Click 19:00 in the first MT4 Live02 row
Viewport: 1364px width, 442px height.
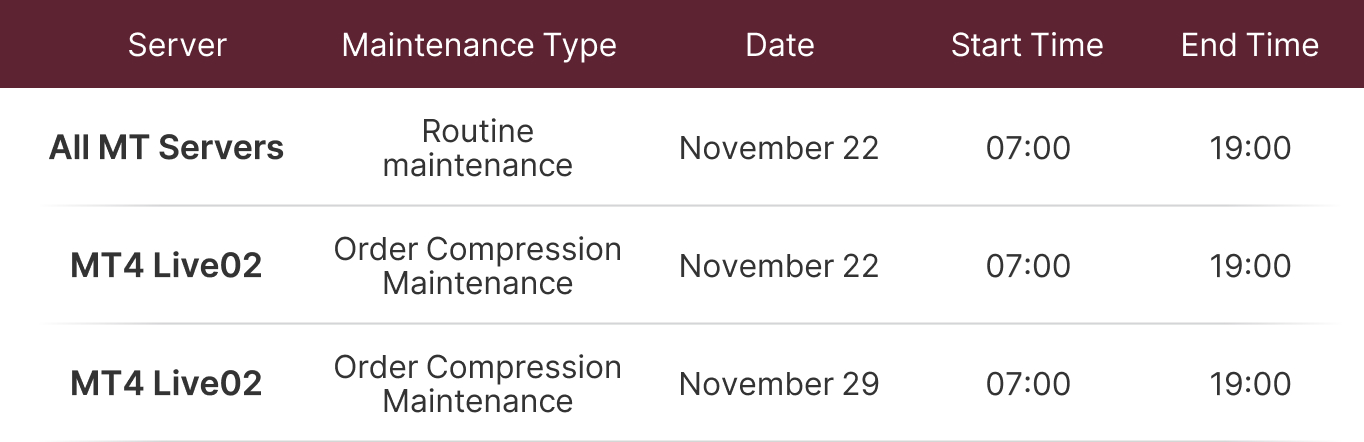(1250, 266)
